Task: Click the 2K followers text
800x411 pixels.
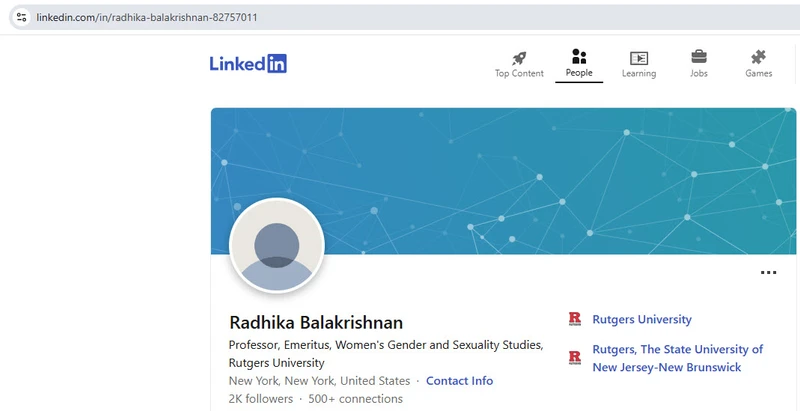Action: [261, 399]
